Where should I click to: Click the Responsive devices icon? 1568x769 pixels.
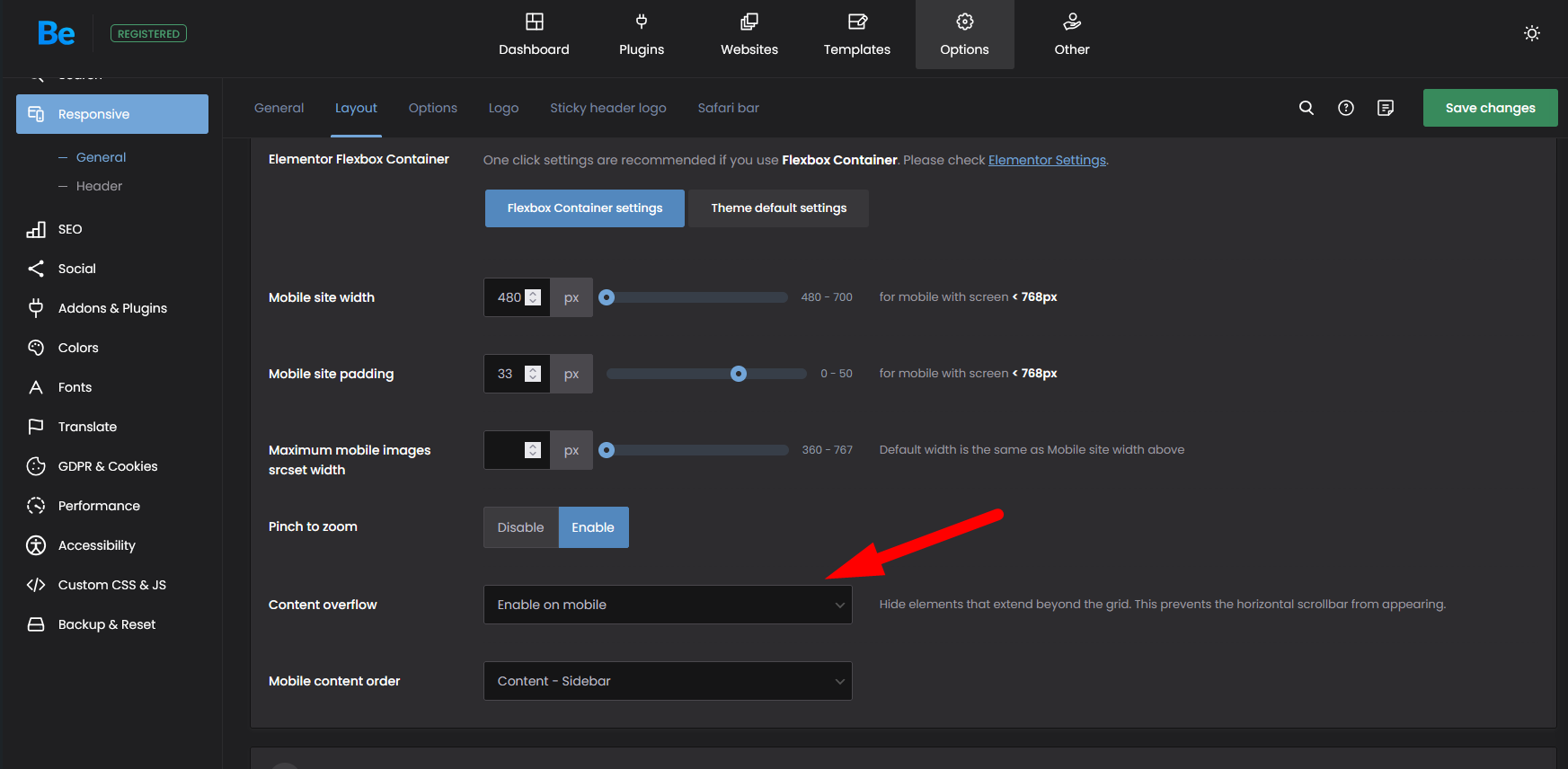tap(36, 114)
